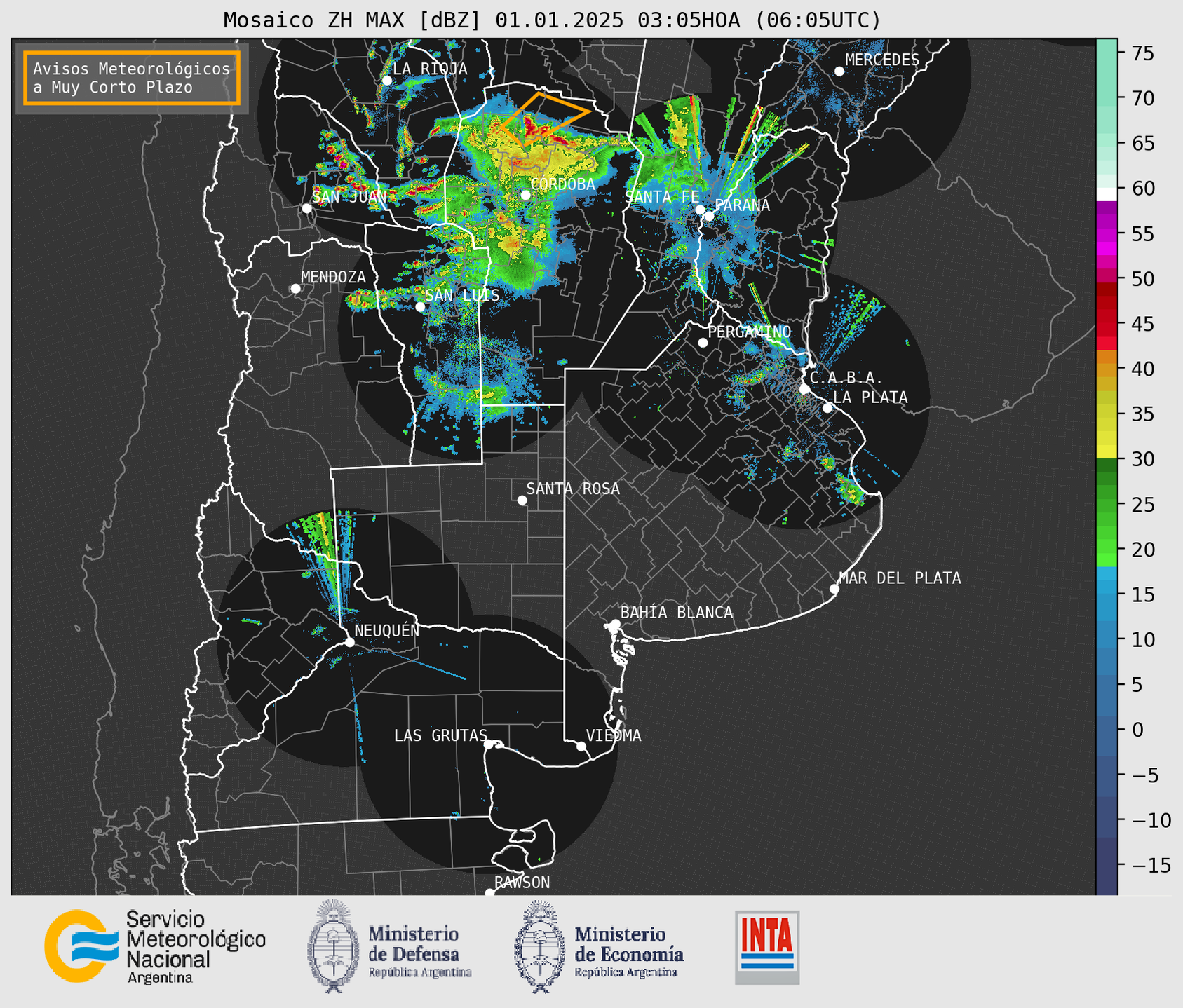The width and height of the screenshot is (1183, 1008).
Task: Click the PARANA city label
Action: point(742,205)
